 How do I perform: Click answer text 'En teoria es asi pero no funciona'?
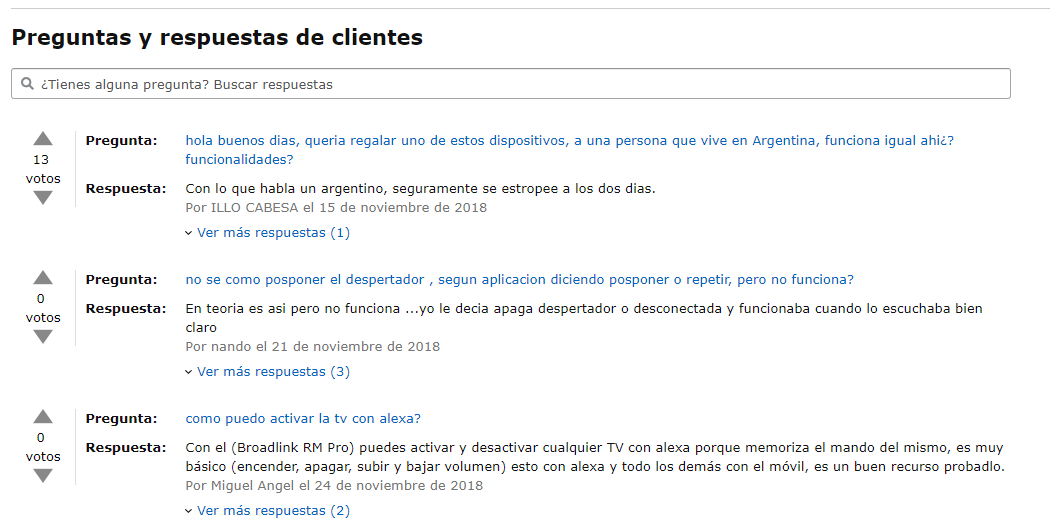(x=584, y=318)
